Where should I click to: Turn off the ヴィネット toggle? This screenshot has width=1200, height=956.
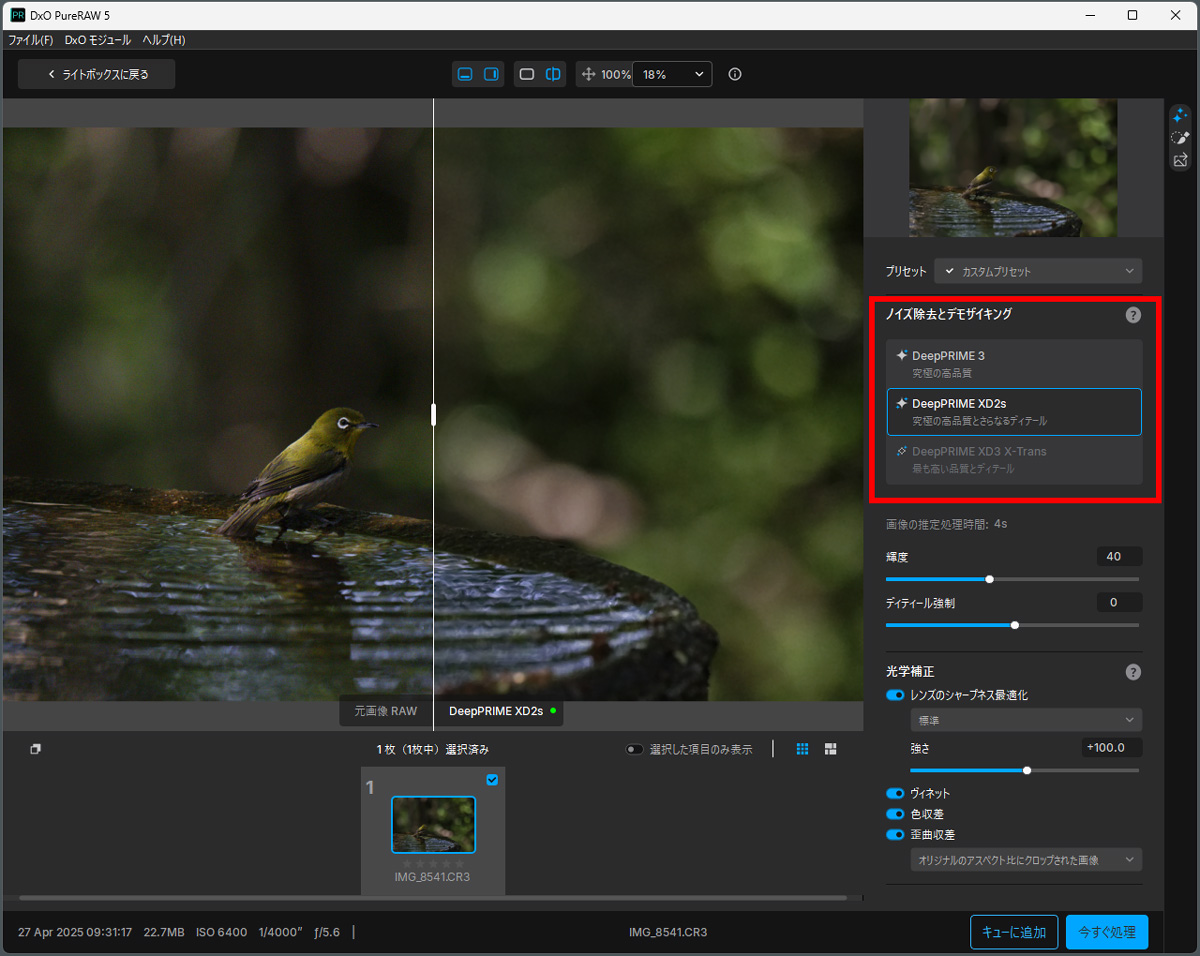tap(895, 793)
